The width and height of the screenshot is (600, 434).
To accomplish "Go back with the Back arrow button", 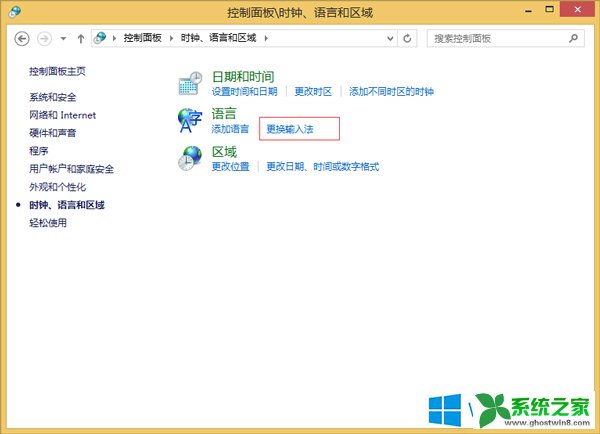I will (x=22, y=38).
